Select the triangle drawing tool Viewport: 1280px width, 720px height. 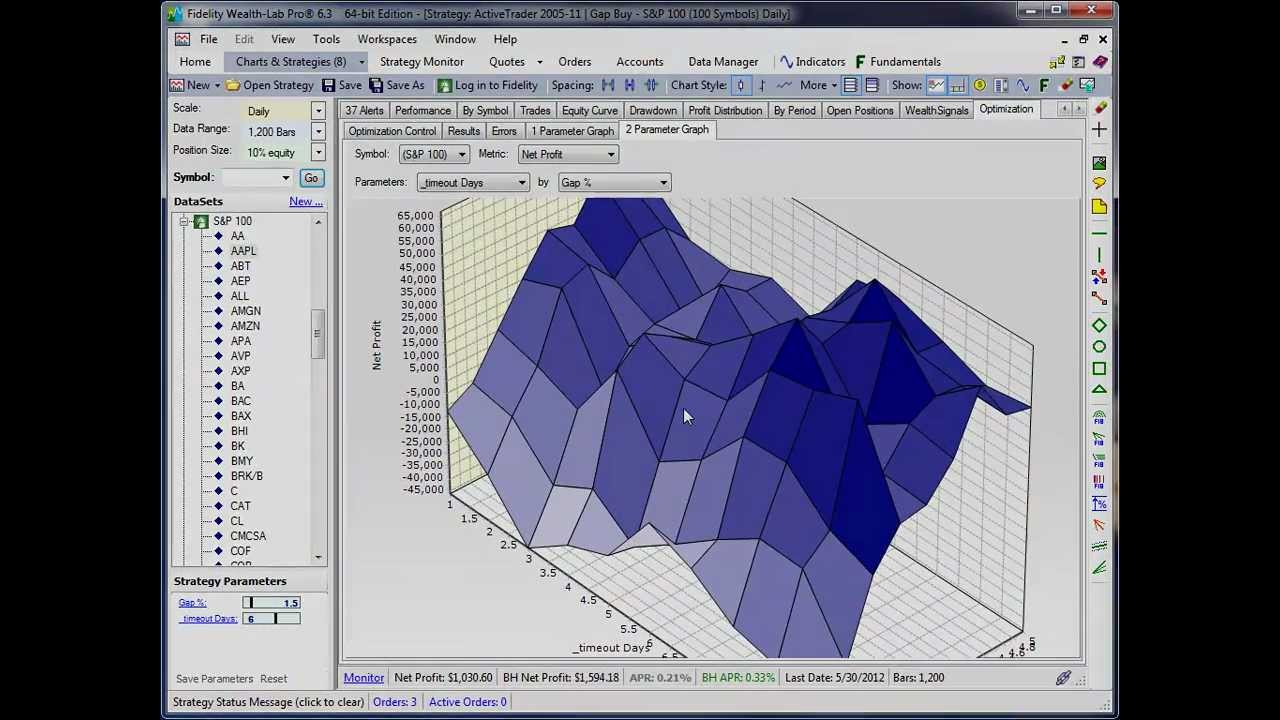pyautogui.click(x=1099, y=390)
